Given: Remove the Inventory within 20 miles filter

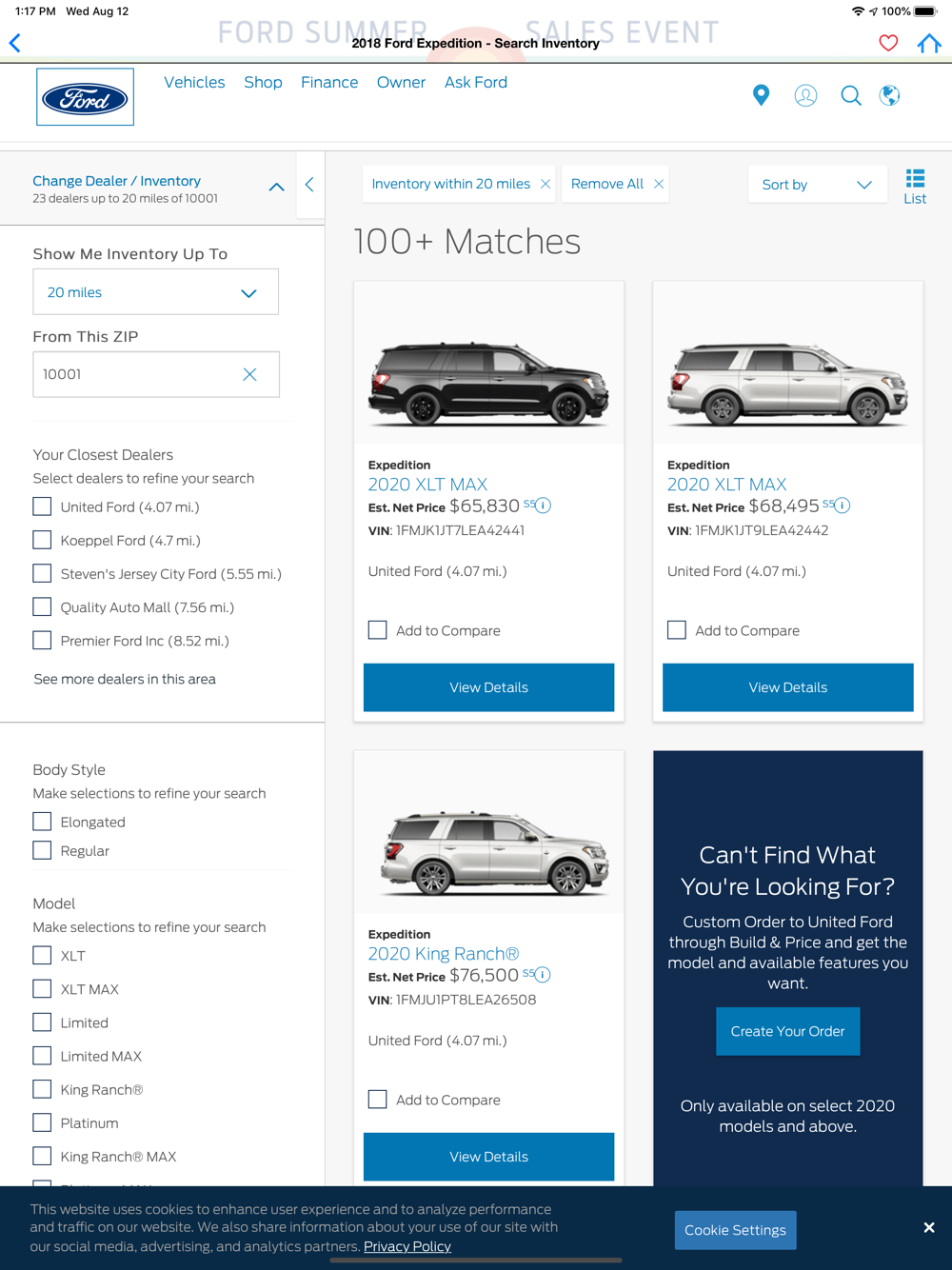Looking at the screenshot, I should click(545, 184).
